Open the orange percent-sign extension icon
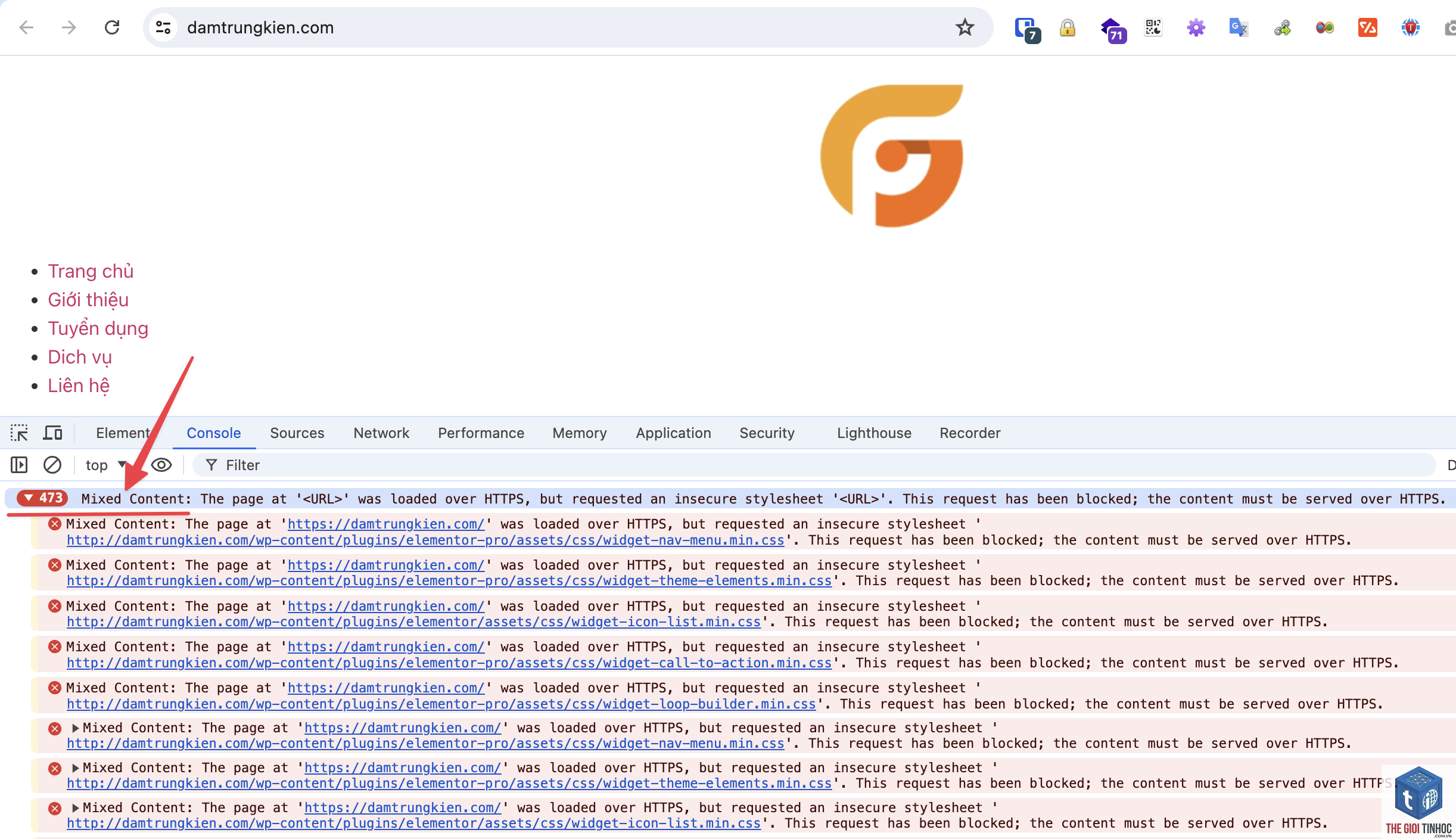This screenshot has width=1456, height=839. tap(1368, 27)
